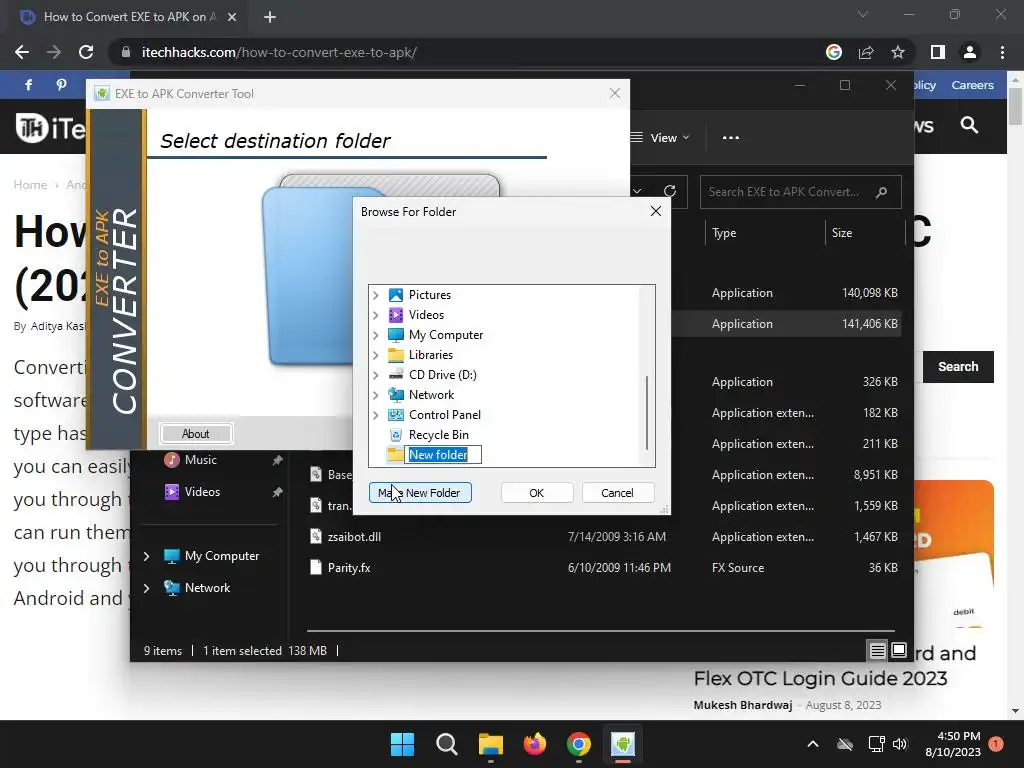
Task: Open taskbar Search
Action: coord(447,744)
